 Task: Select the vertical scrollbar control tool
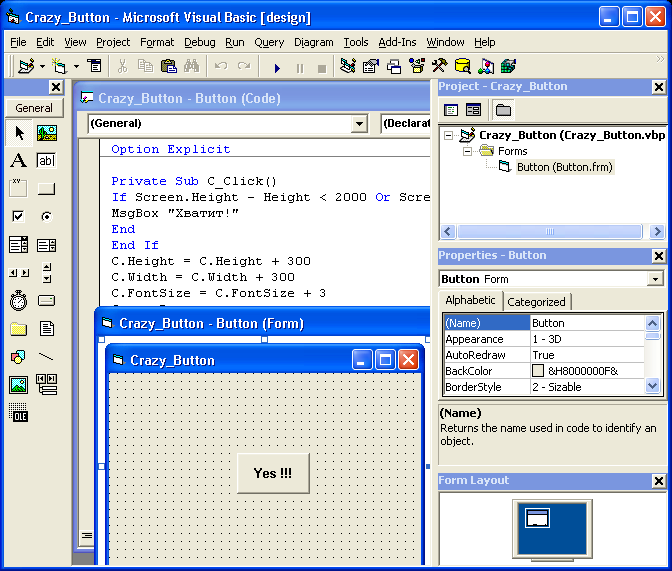(x=46, y=273)
